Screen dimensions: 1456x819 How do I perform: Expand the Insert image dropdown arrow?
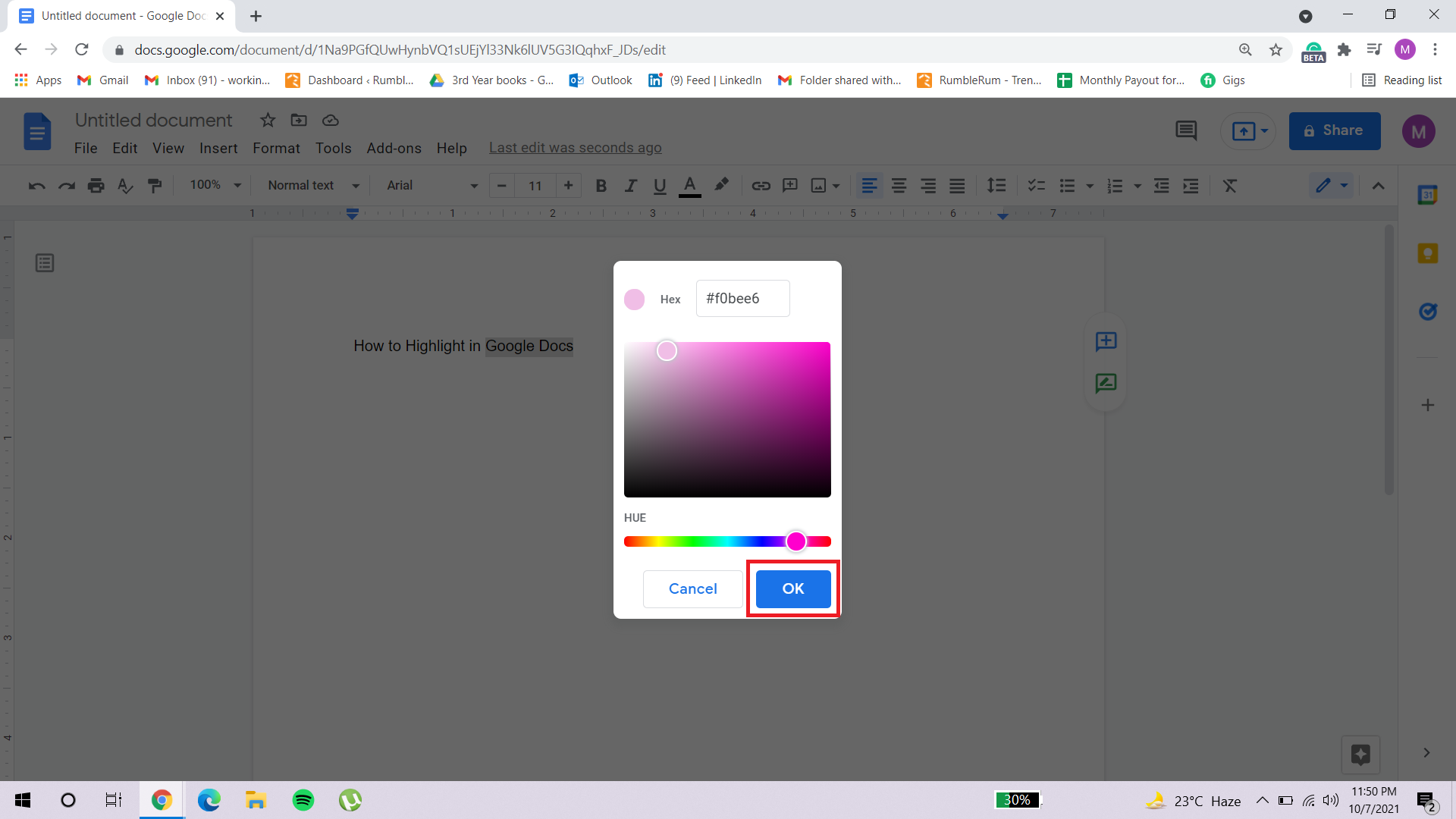point(836,186)
